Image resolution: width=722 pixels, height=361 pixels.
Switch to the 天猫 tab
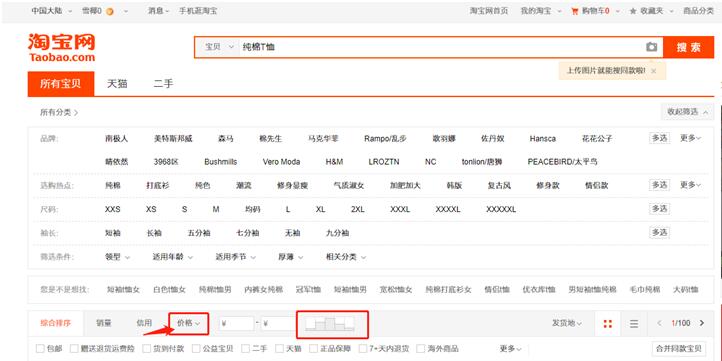(x=117, y=84)
